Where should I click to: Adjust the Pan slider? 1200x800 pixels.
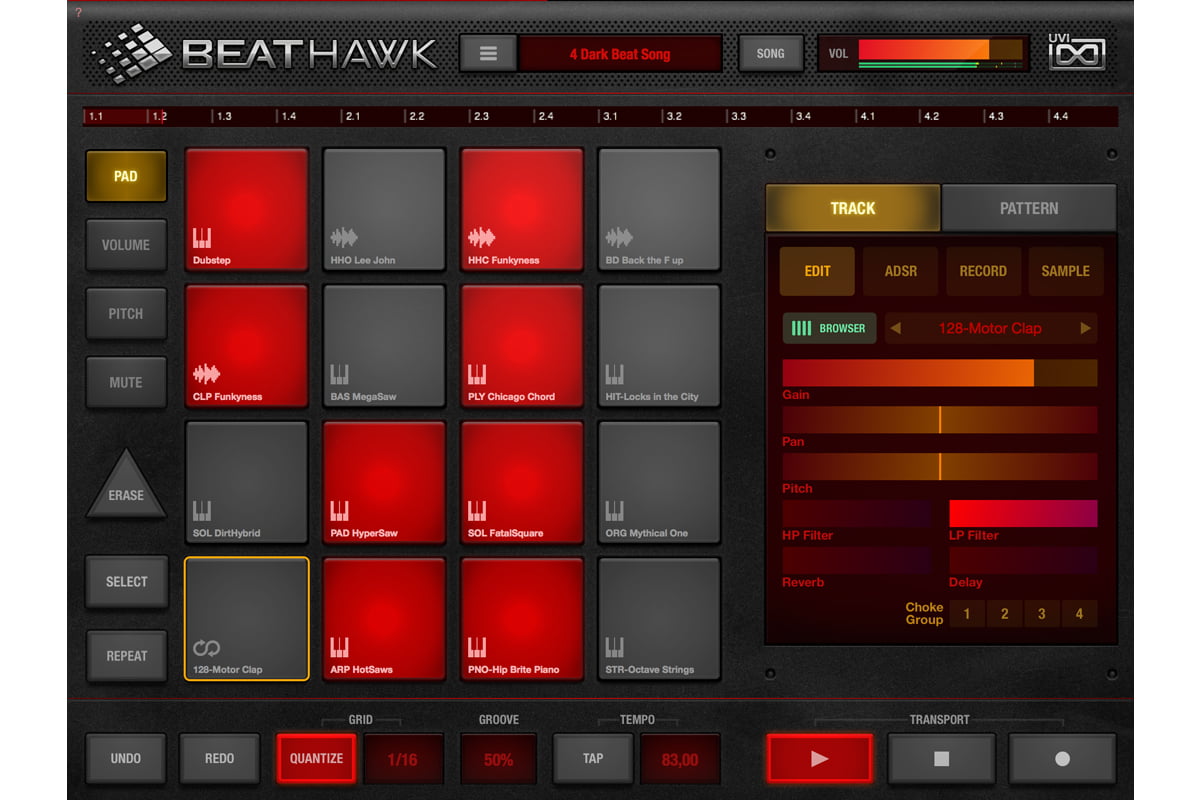(x=940, y=420)
